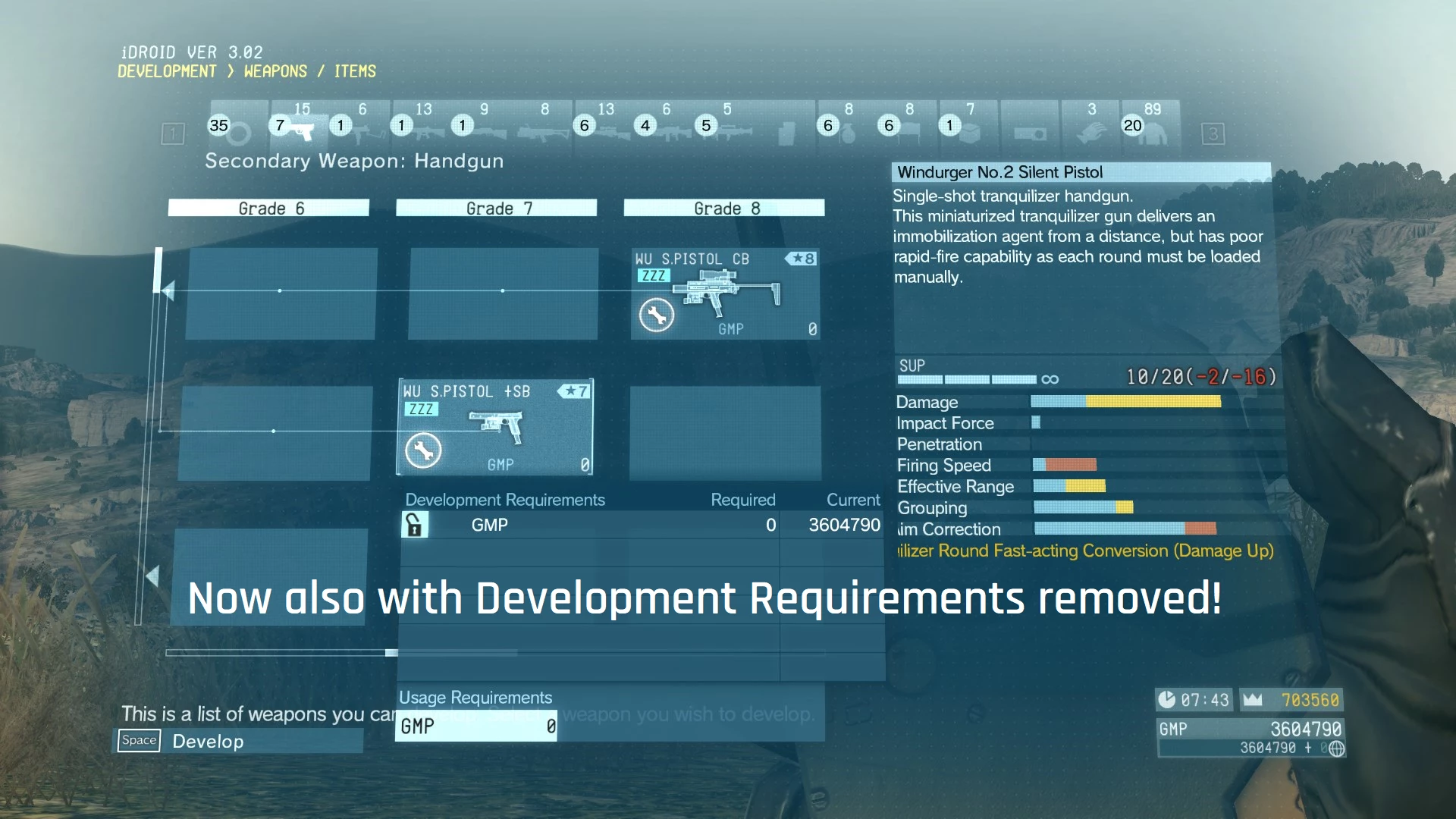Select the Grade 7 column header
Viewport: 1456px width, 819px height.
[x=497, y=208]
